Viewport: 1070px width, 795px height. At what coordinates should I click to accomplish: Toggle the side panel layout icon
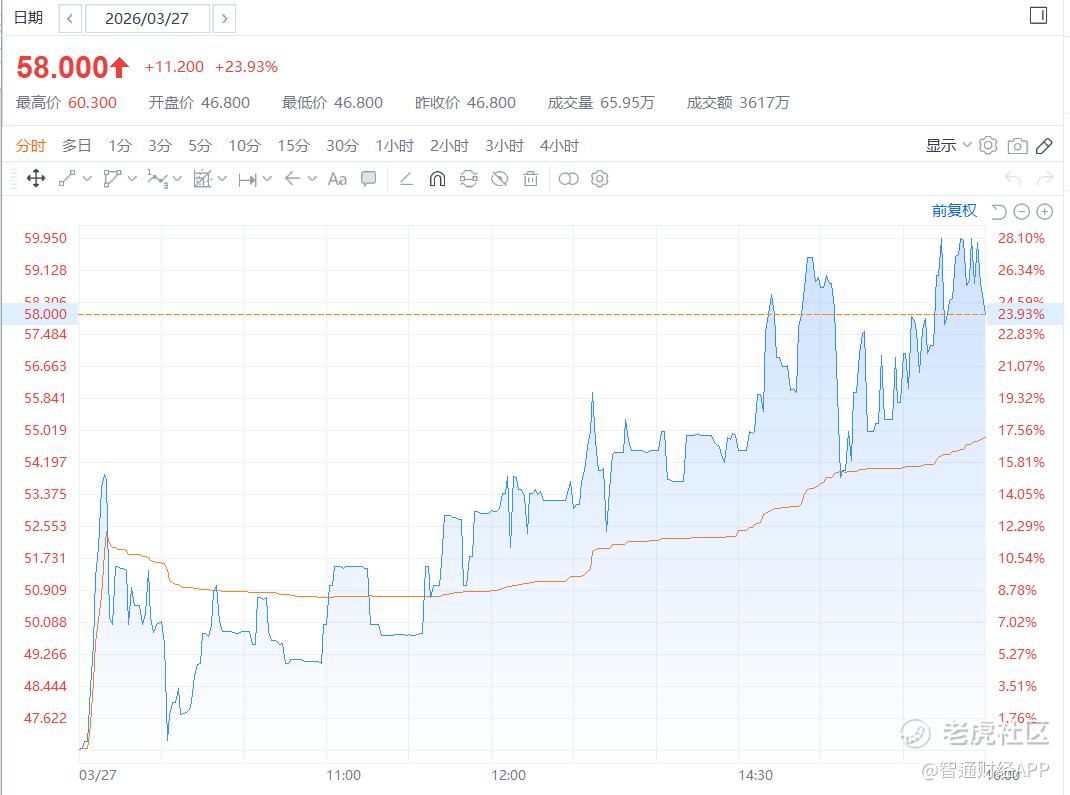point(1038,16)
